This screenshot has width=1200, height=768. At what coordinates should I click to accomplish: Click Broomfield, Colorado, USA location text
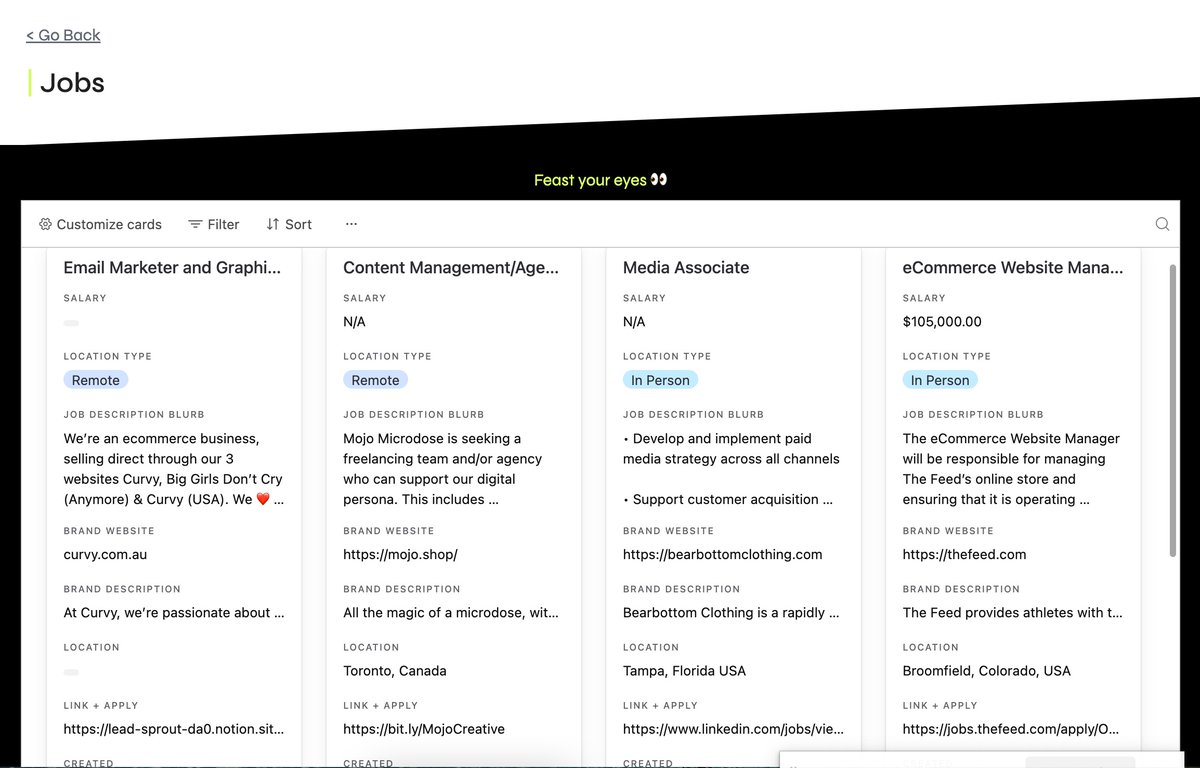coord(987,671)
